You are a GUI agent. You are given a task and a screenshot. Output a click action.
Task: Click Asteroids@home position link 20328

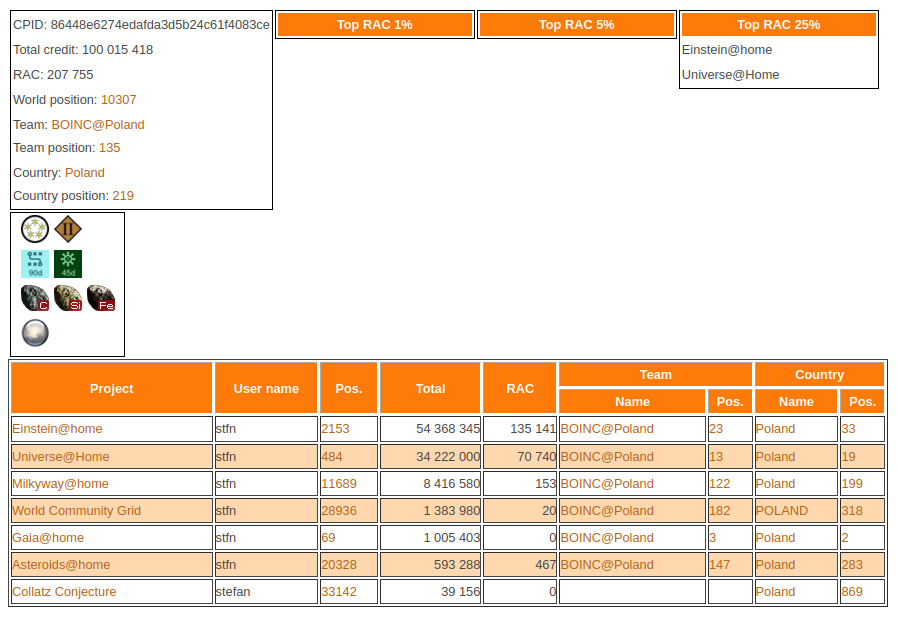(338, 564)
